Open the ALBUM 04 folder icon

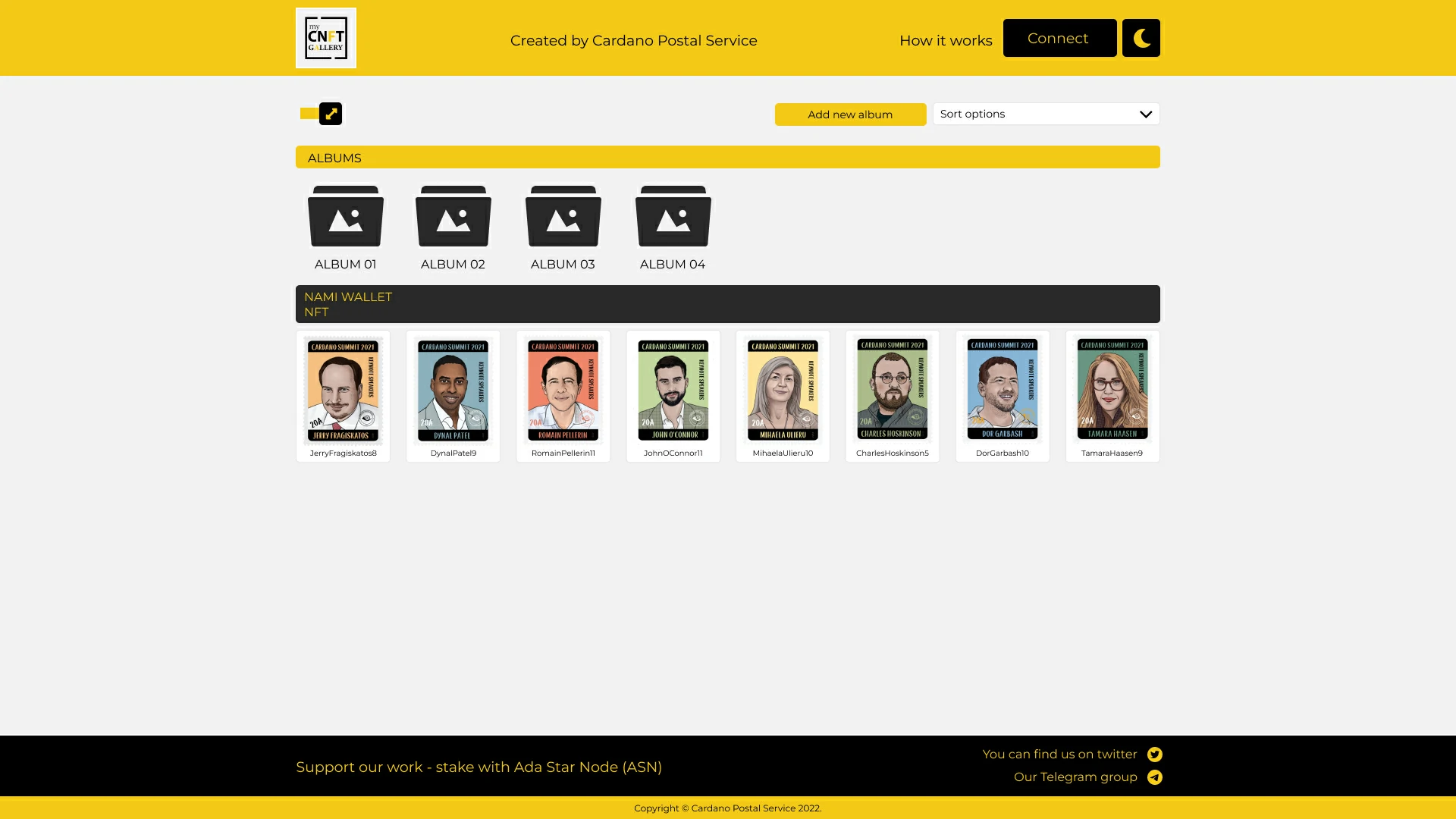pyautogui.click(x=673, y=216)
